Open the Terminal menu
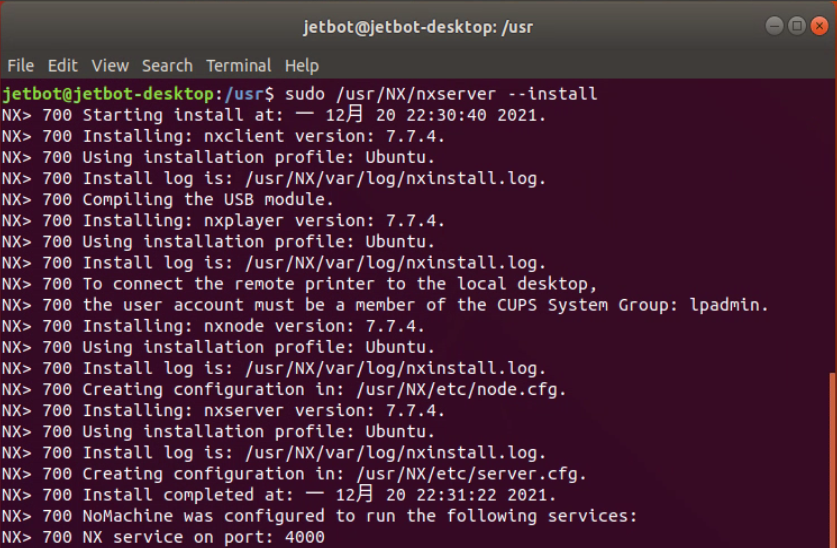 239,66
